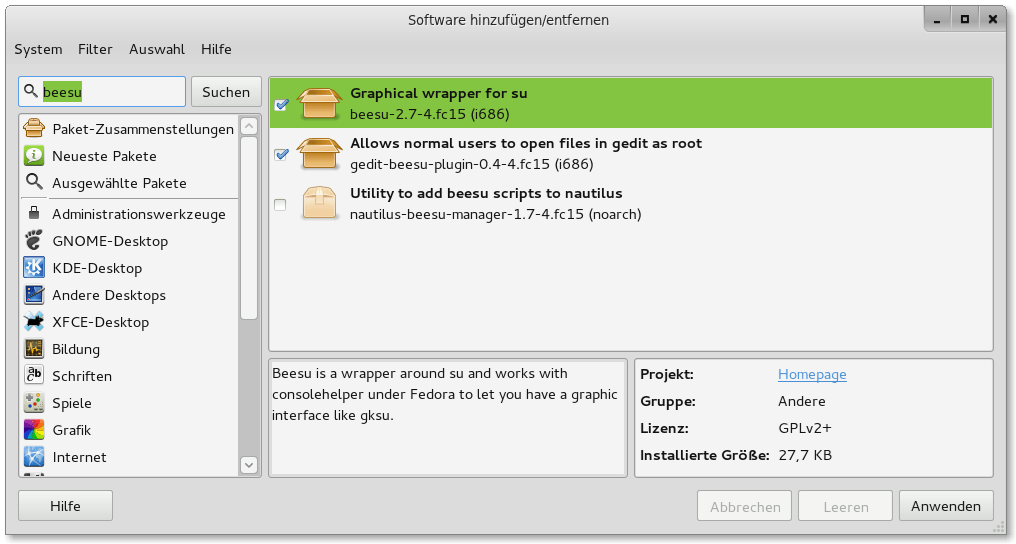Click the category list scroll-down arrow
This screenshot has width=1016, height=544.
coord(249,464)
